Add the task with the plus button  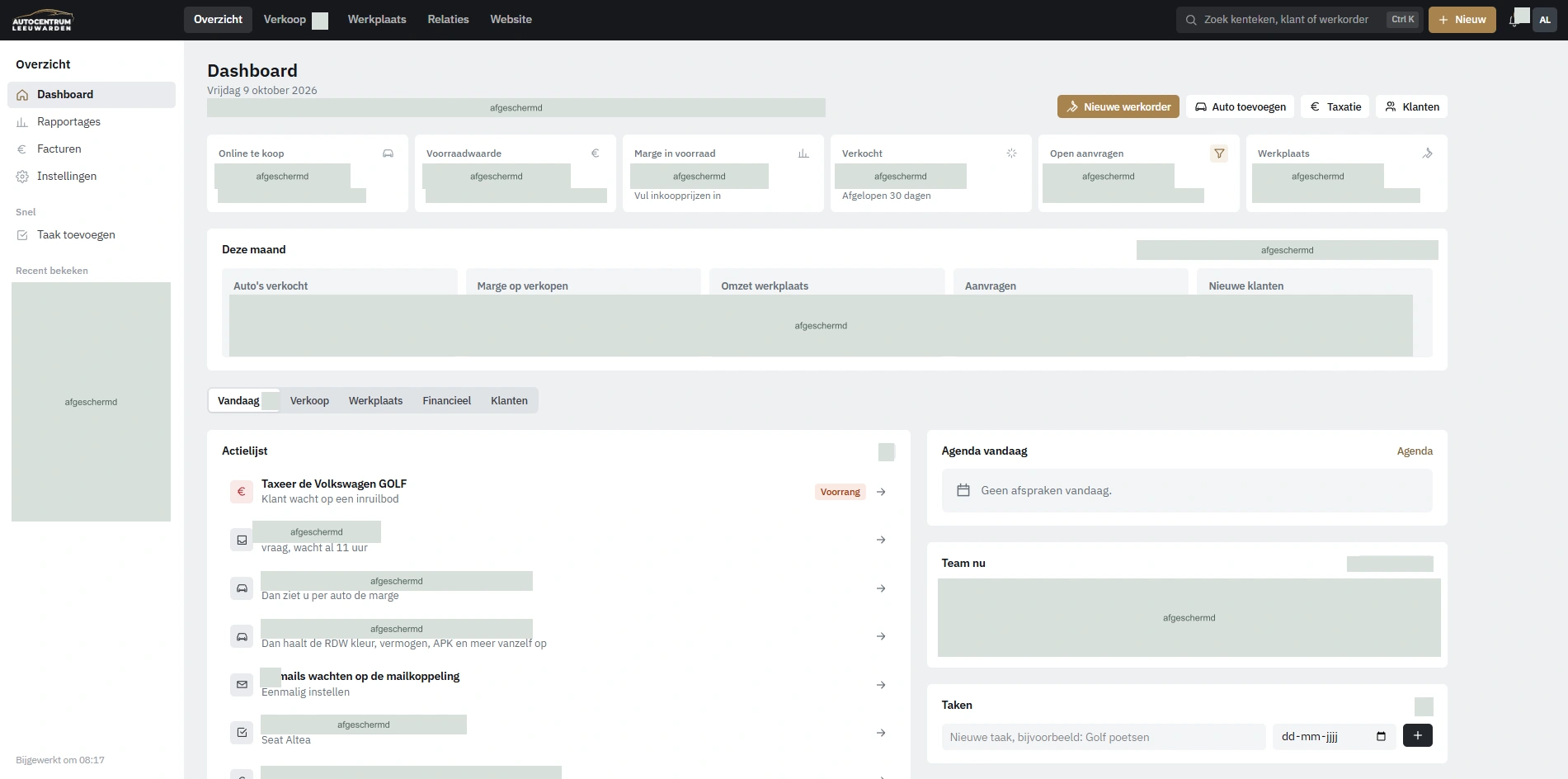tap(1418, 735)
